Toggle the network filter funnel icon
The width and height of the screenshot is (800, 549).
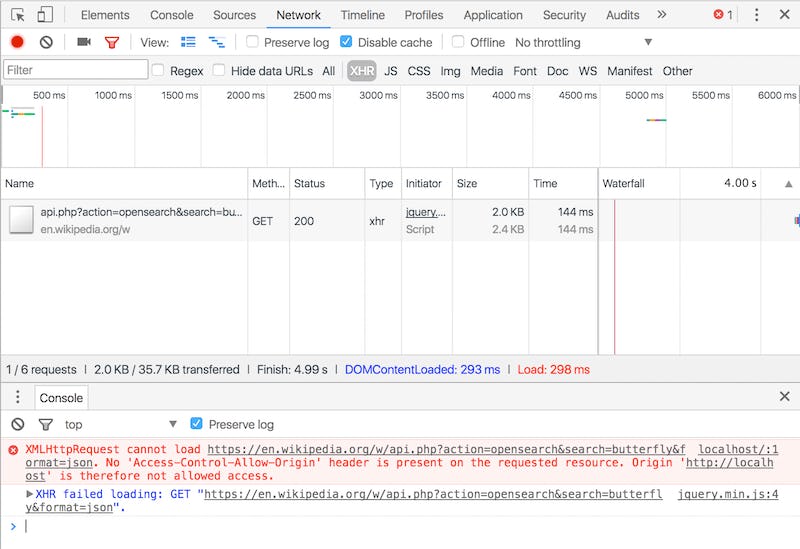(112, 42)
